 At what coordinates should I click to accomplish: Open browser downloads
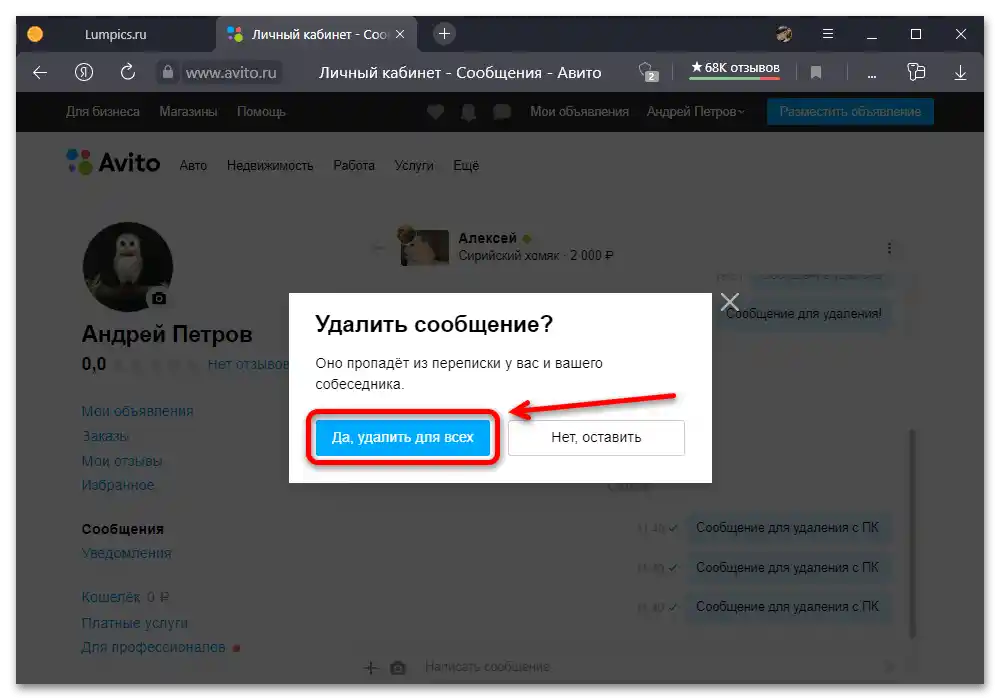tap(960, 73)
